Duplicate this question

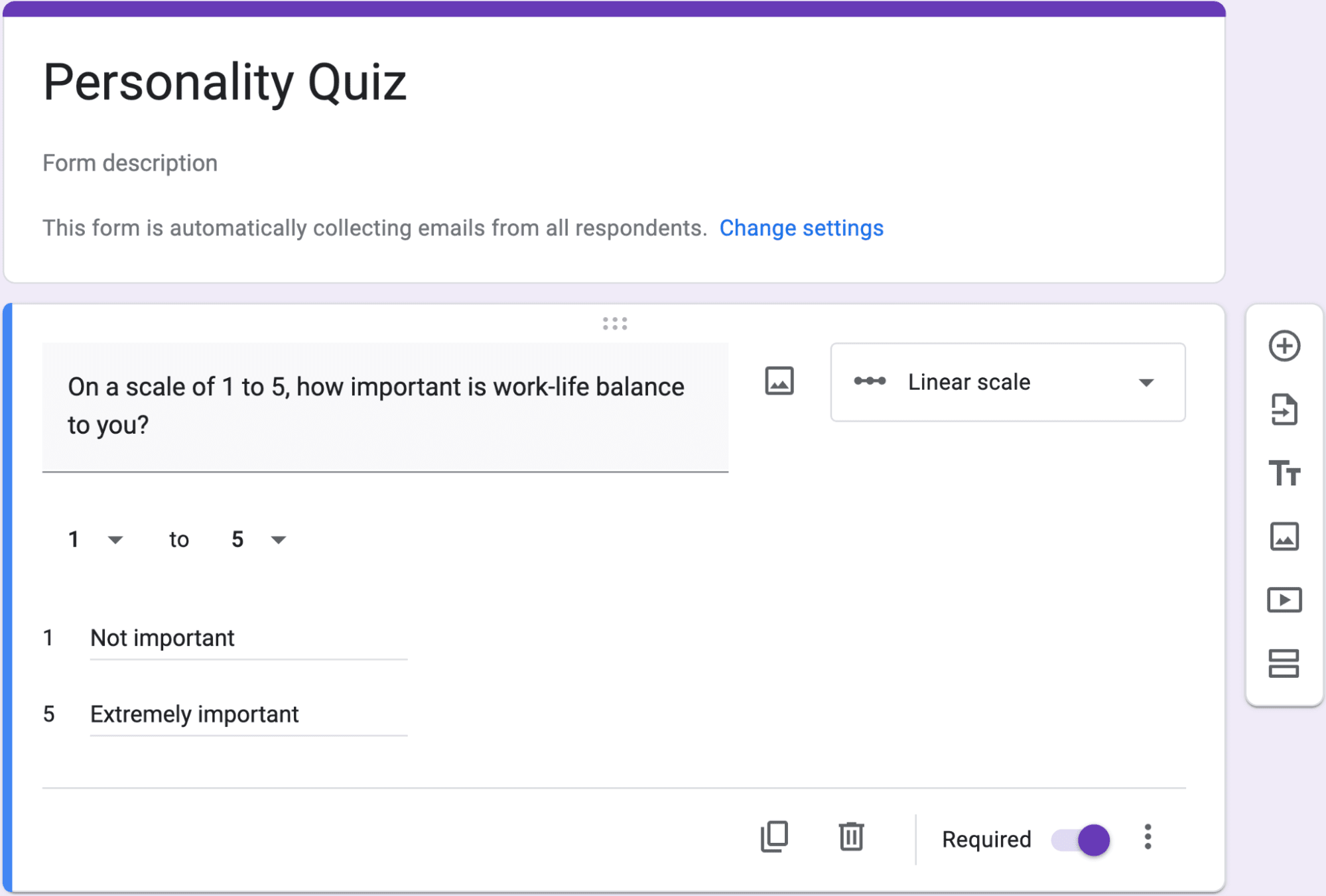click(774, 837)
